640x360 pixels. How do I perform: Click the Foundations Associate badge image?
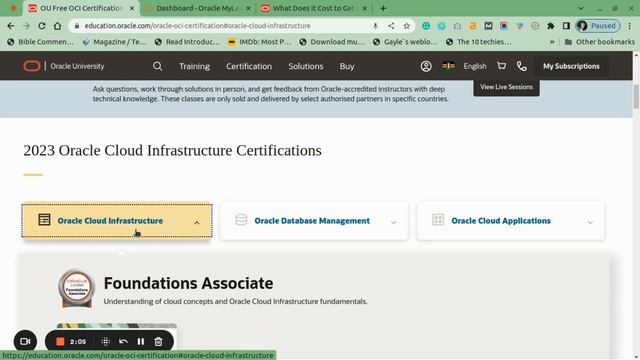(x=76, y=288)
